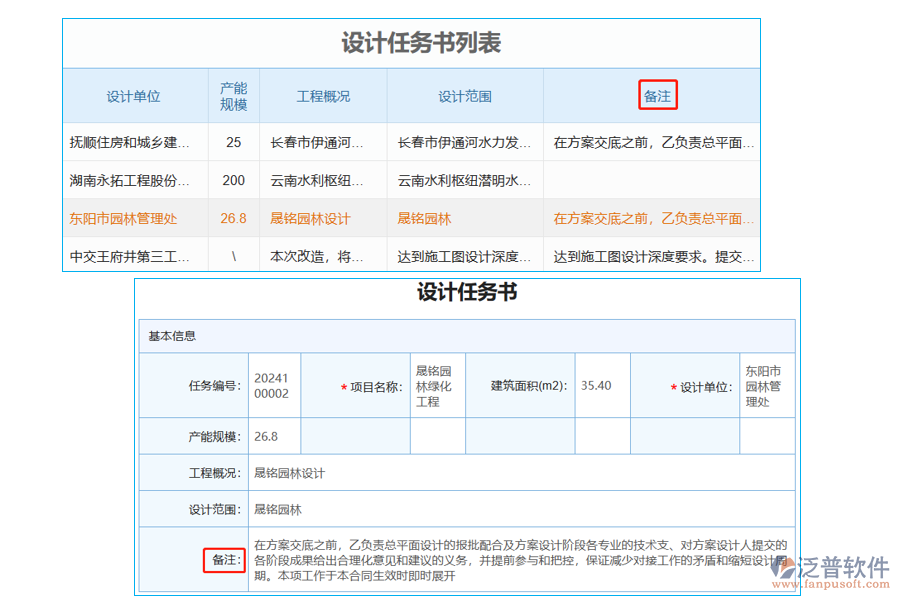The width and height of the screenshot is (900, 600).
Task: Click the 产能规模 column header
Action: coord(233,95)
